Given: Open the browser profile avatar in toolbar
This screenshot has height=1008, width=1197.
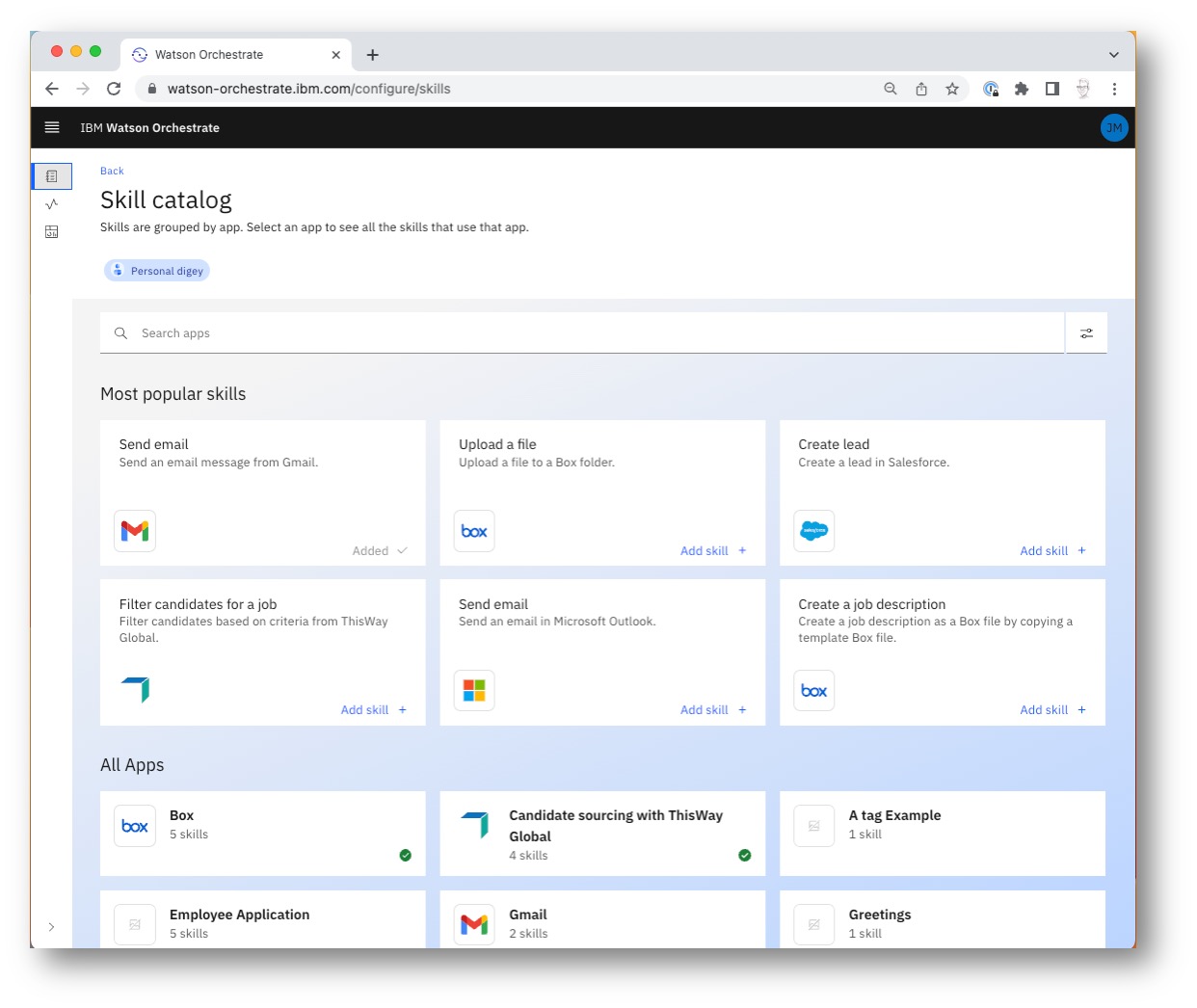Looking at the screenshot, I should [x=1083, y=89].
